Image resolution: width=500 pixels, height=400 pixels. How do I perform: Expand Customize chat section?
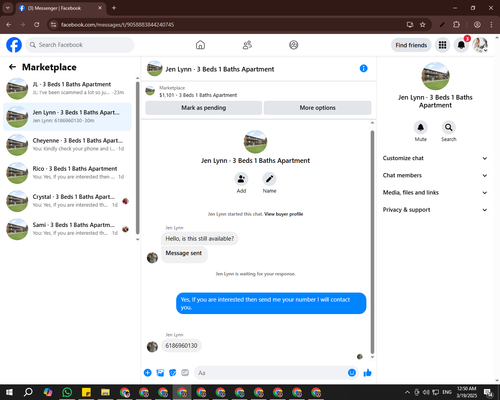[x=435, y=158]
